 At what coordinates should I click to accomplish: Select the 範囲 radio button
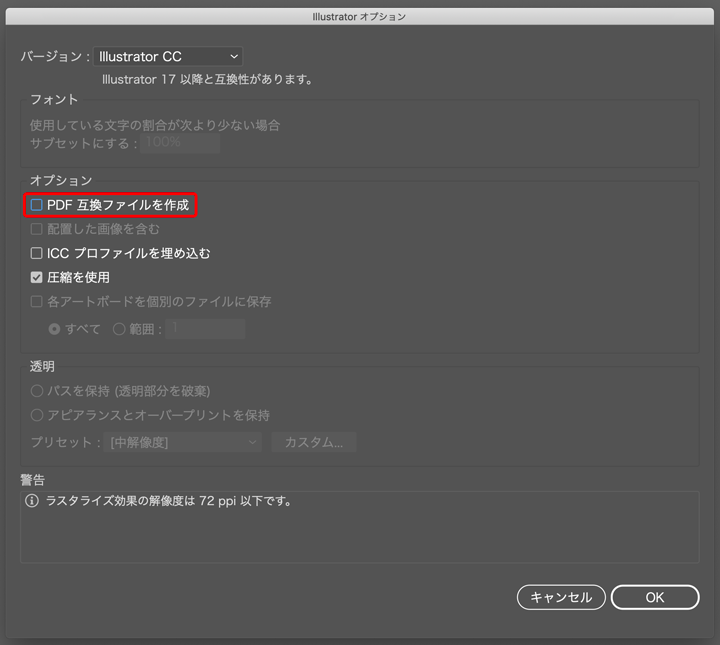pos(119,329)
